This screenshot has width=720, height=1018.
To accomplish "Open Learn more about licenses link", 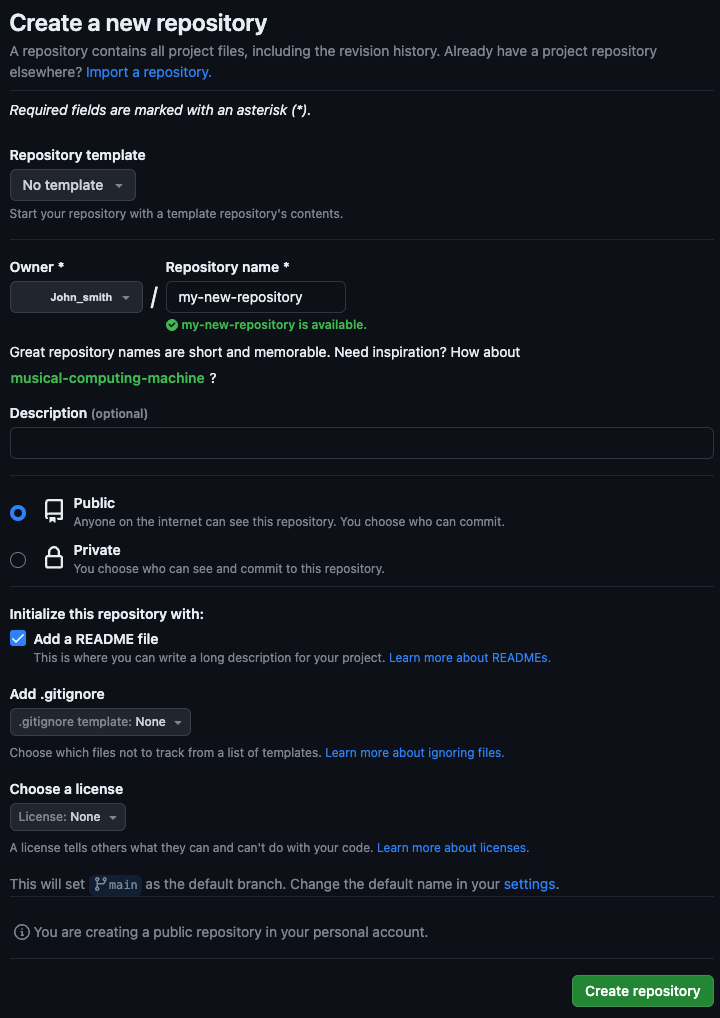I will click(453, 847).
